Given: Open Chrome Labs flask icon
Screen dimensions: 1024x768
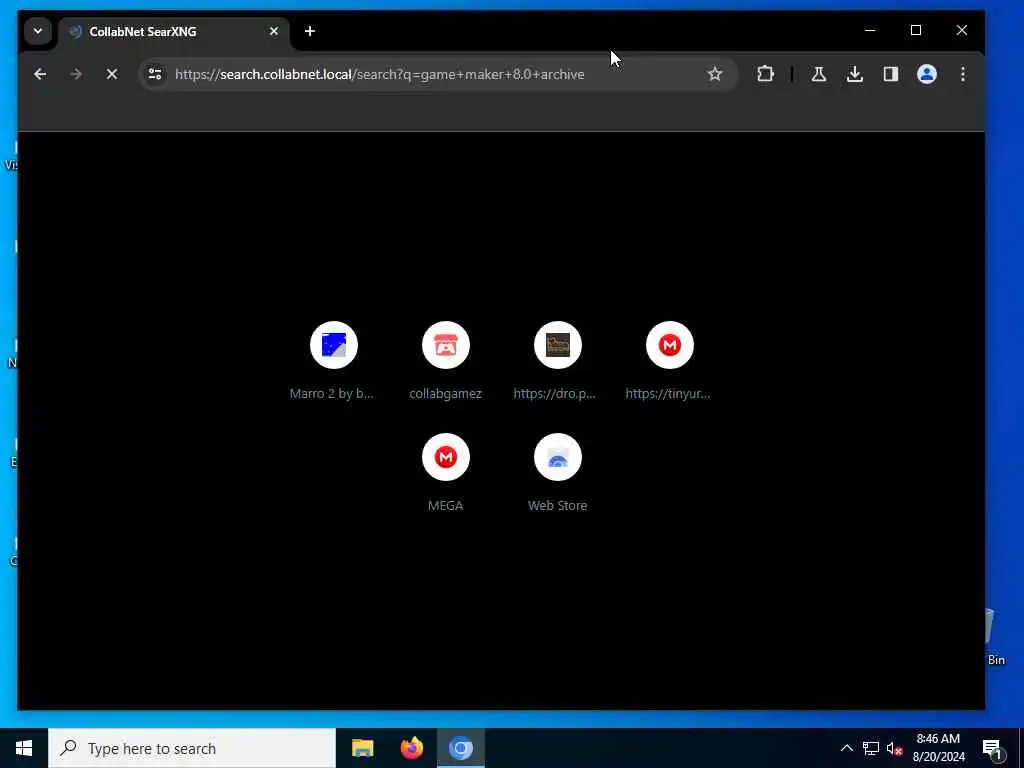Looking at the screenshot, I should [818, 74].
